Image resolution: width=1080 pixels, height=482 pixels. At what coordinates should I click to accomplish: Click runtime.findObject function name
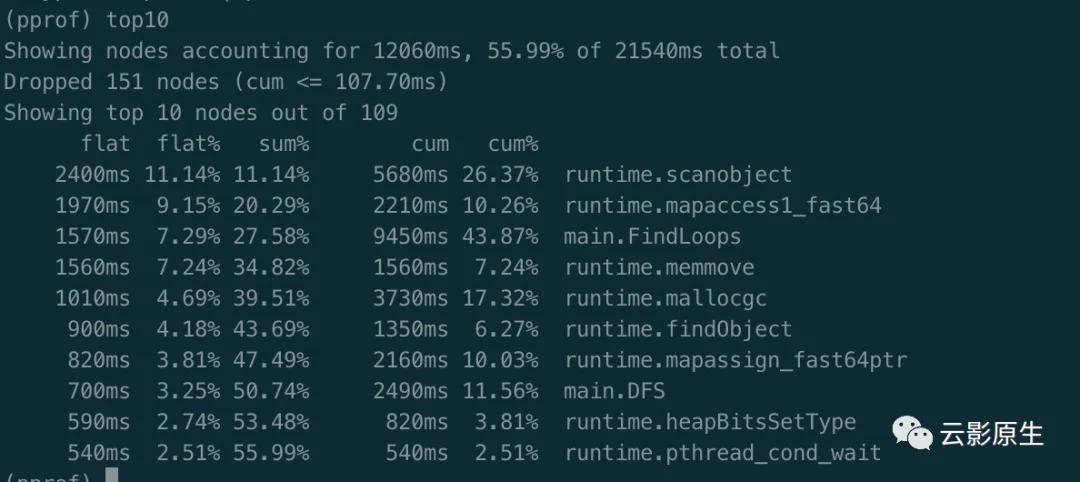(678, 329)
